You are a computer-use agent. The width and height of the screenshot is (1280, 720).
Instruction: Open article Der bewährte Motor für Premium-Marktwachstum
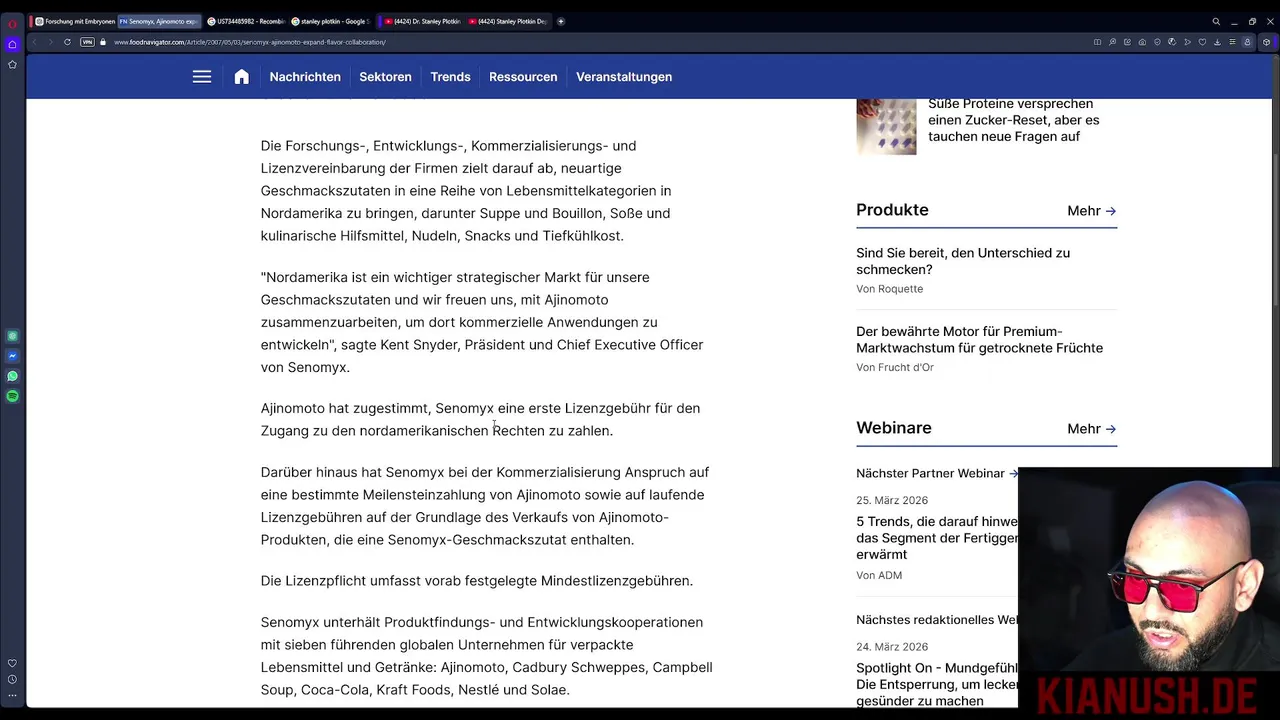[x=979, y=340]
